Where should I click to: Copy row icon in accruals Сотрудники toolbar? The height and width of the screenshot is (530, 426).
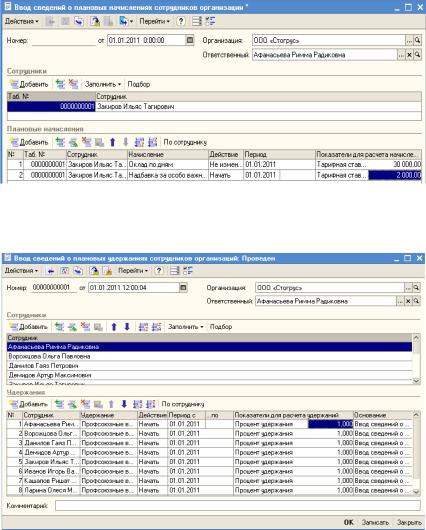[x=60, y=84]
